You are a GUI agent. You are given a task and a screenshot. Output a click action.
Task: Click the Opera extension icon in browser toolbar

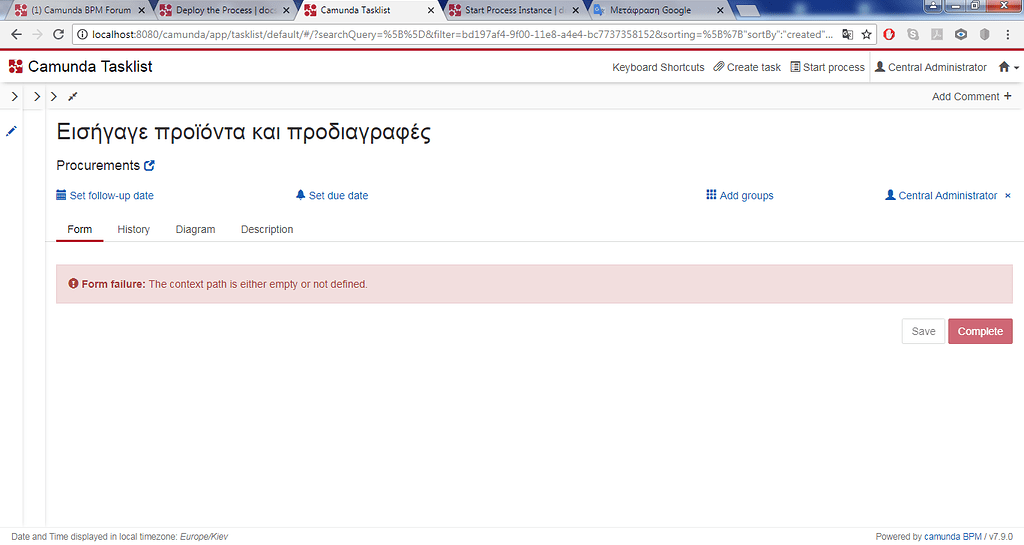tap(889, 34)
